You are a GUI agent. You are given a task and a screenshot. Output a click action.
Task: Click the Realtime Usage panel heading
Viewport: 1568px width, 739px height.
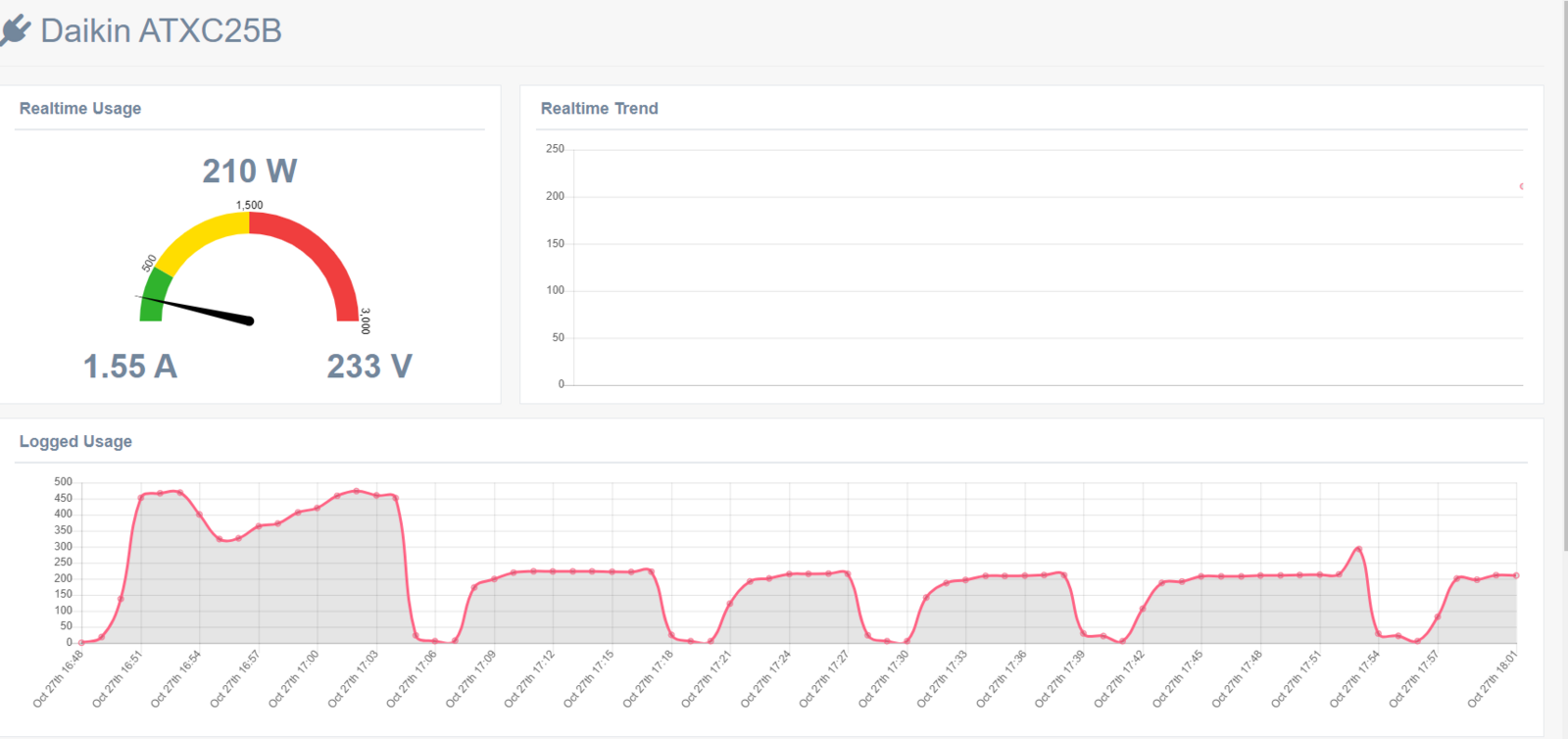pos(80,108)
